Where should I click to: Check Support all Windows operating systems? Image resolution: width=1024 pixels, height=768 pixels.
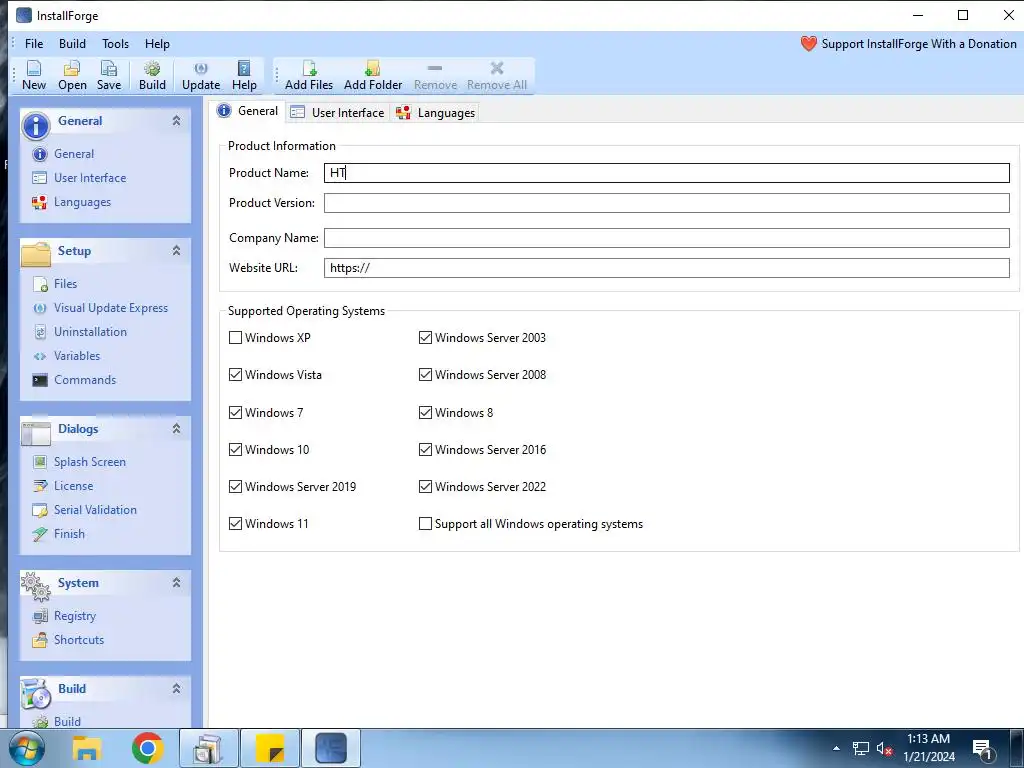pos(425,524)
